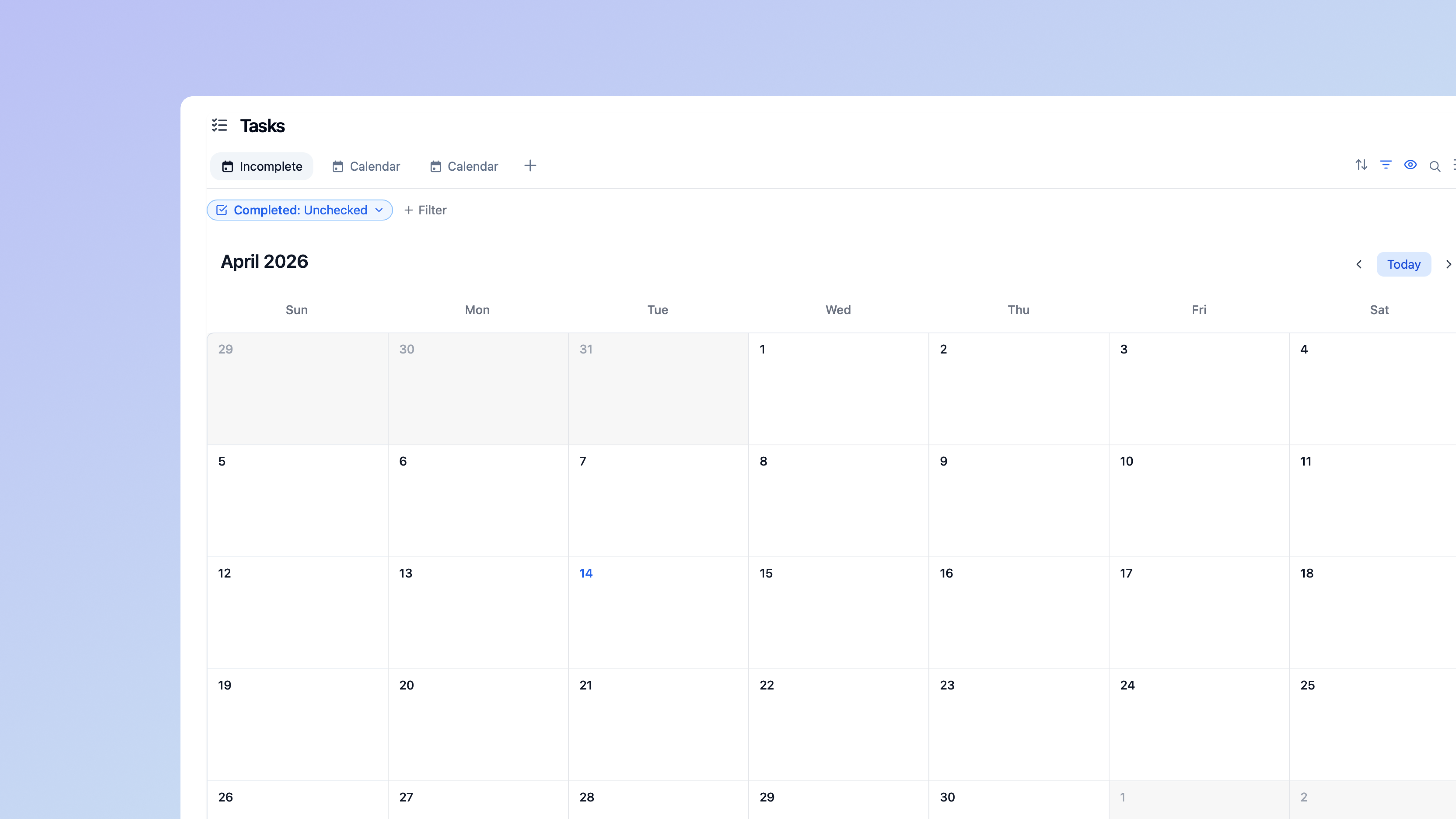Toggle the eye visibility icon

pyautogui.click(x=1410, y=165)
